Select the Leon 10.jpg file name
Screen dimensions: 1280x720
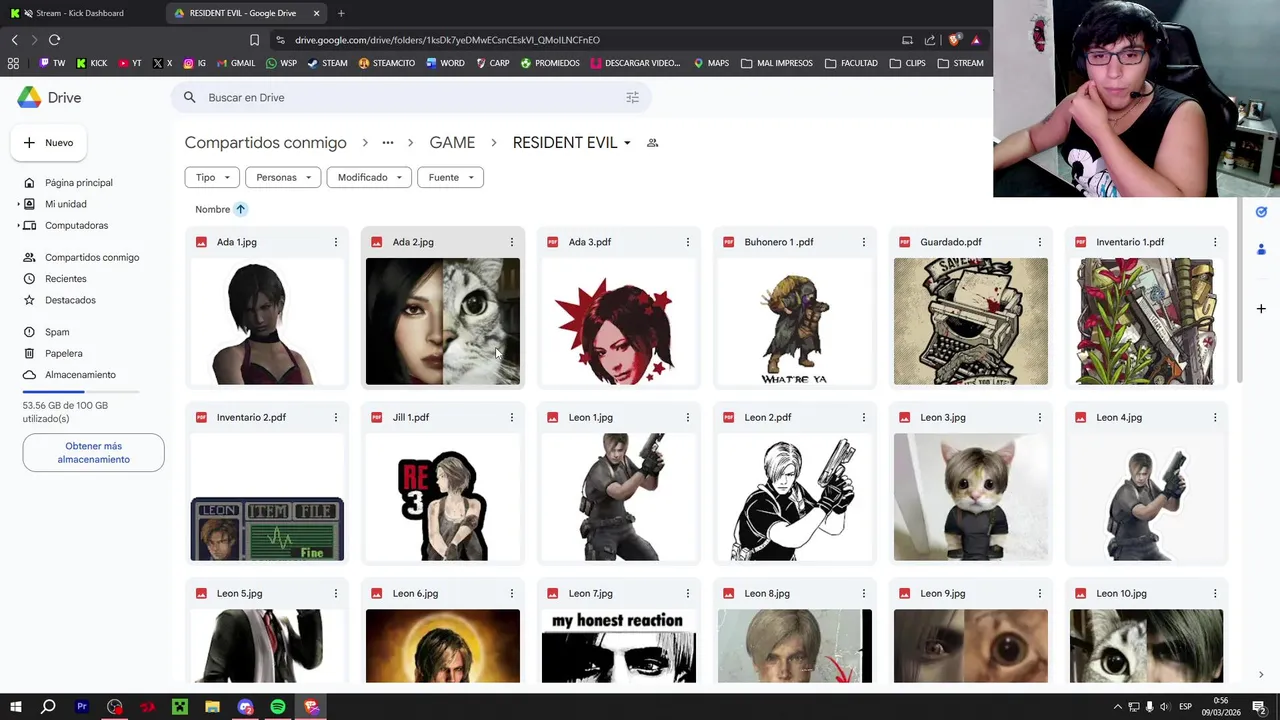coord(1121,594)
